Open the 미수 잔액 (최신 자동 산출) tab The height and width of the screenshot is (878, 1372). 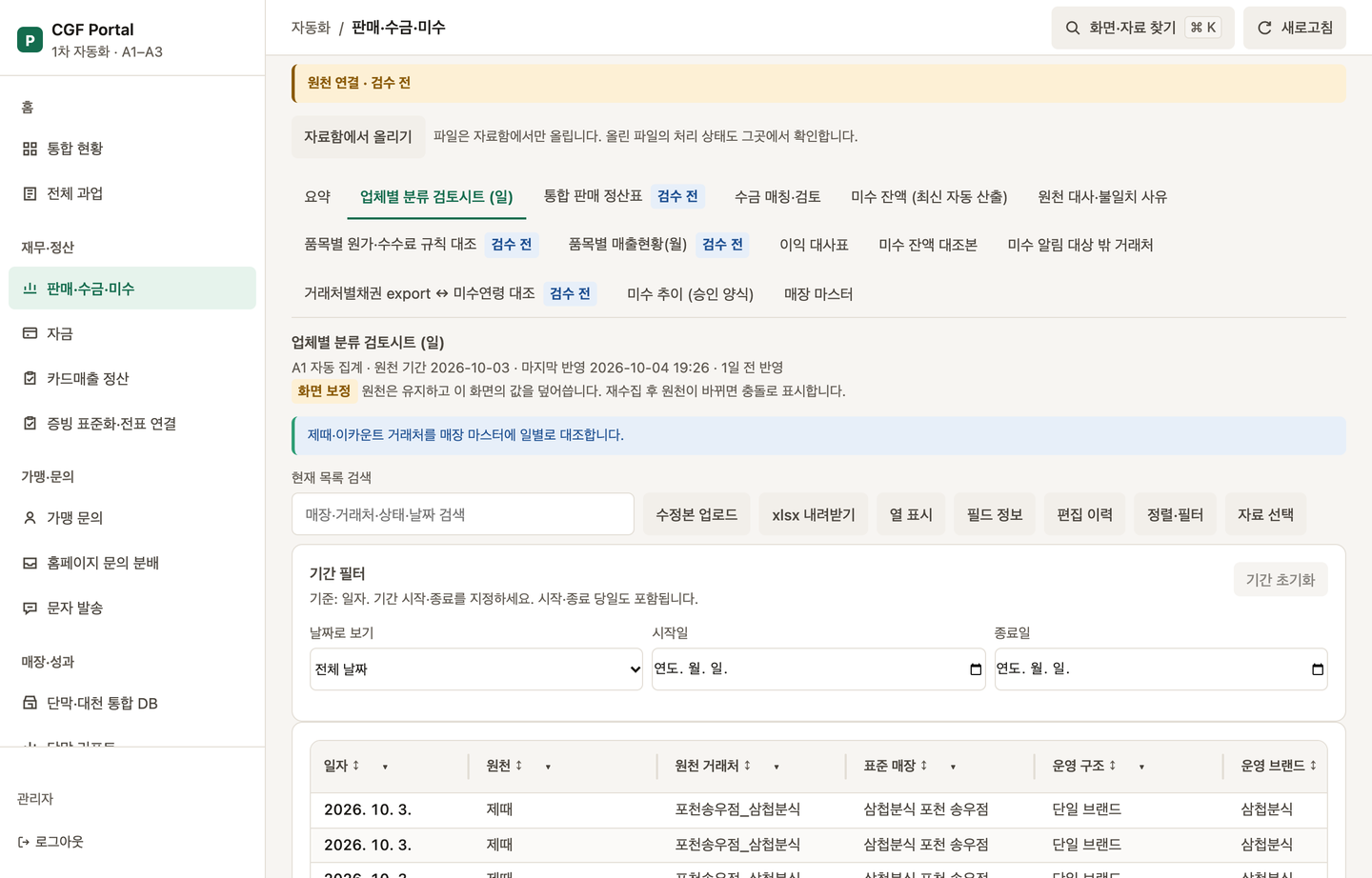[929, 196]
